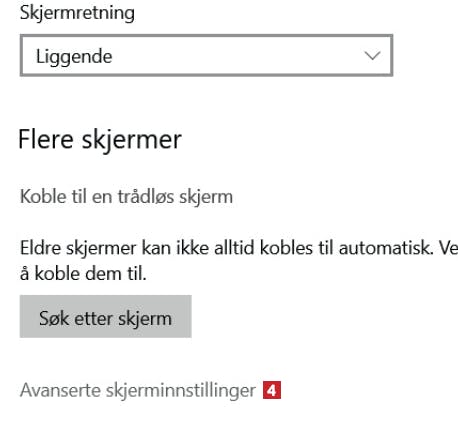This screenshot has height=426, width=458.
Task: Click the Søk etter skjerm button
Action: pos(106,316)
